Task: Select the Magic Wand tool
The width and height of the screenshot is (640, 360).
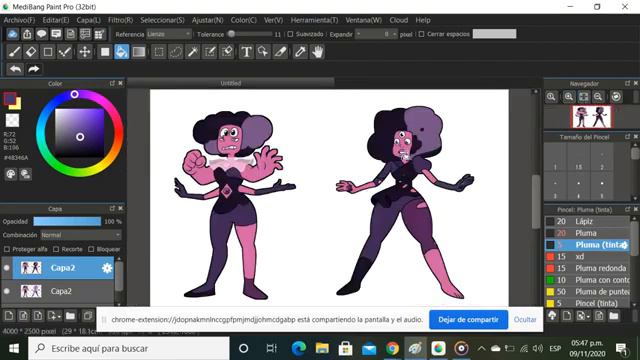Action: click(193, 52)
